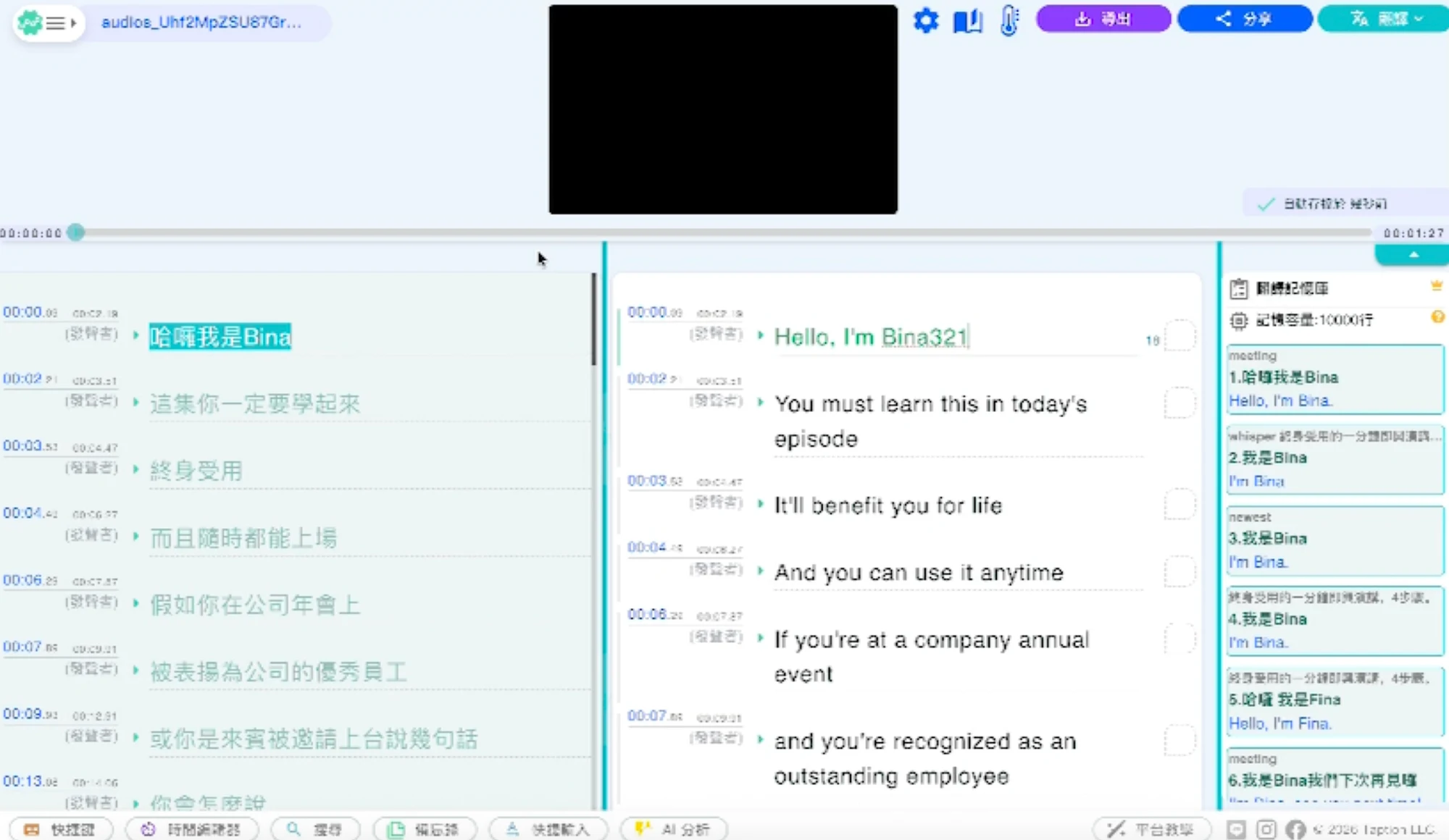This screenshot has width=1449, height=840.
Task: Open the 平台教學 tutorial button
Action: [1153, 829]
